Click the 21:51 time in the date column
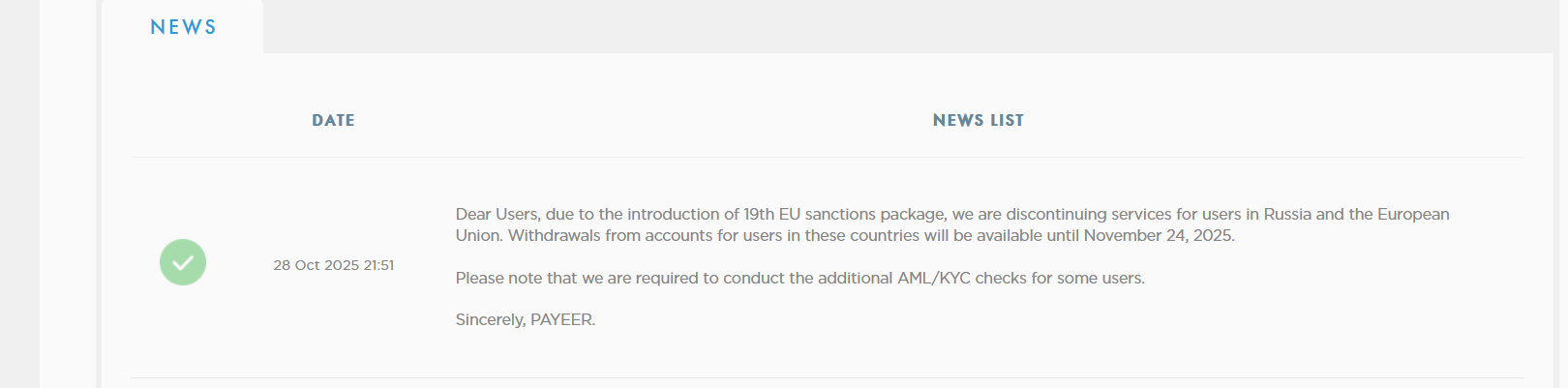Screen dimensions: 1568x388 click(x=378, y=265)
